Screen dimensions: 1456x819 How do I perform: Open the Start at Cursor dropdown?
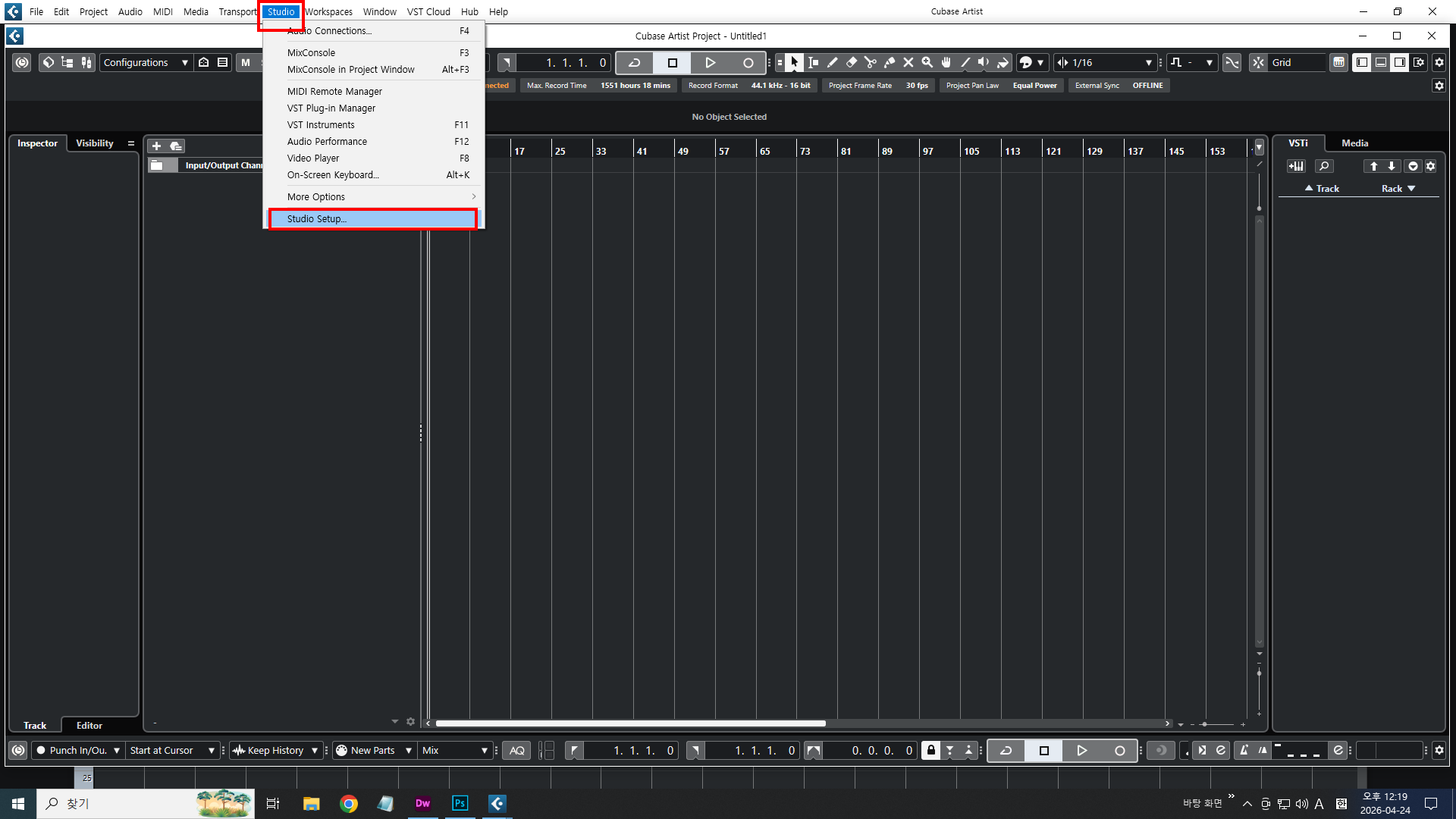pos(172,750)
